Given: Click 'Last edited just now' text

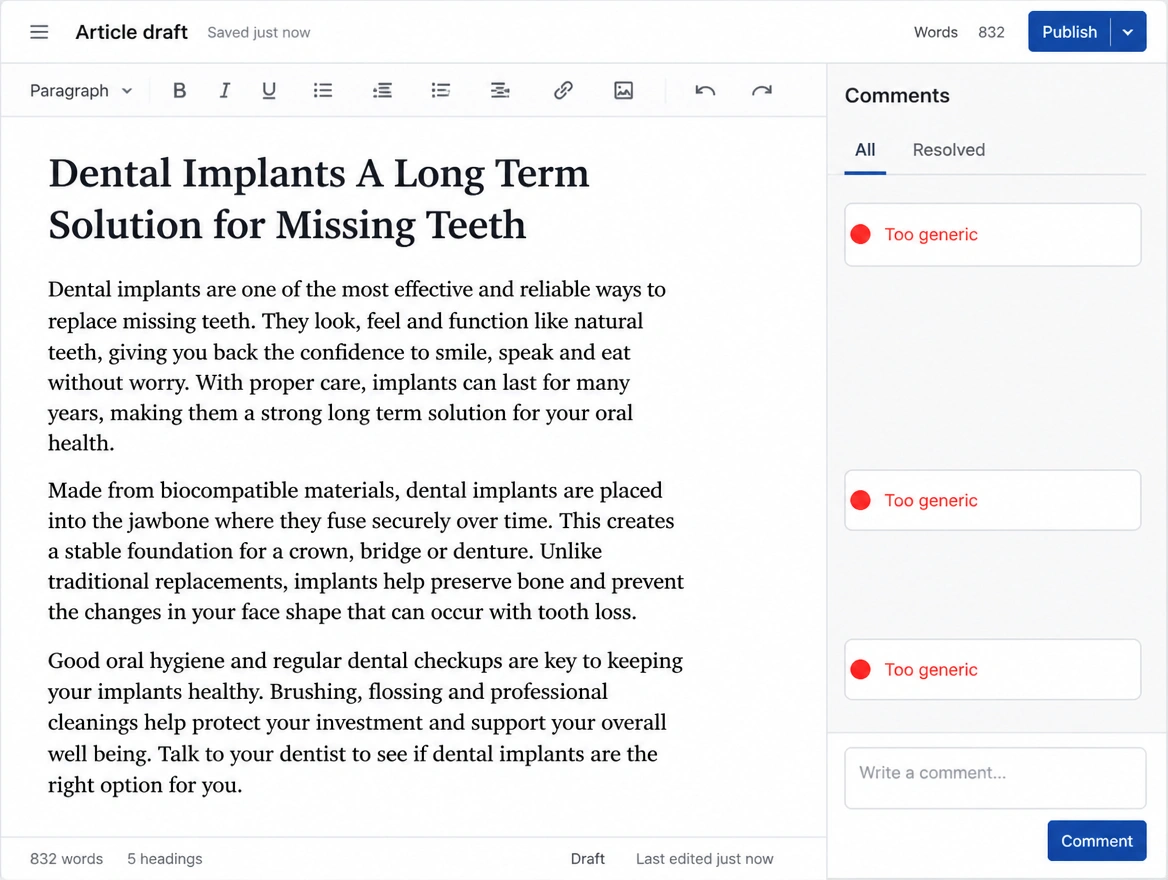Looking at the screenshot, I should (705, 858).
